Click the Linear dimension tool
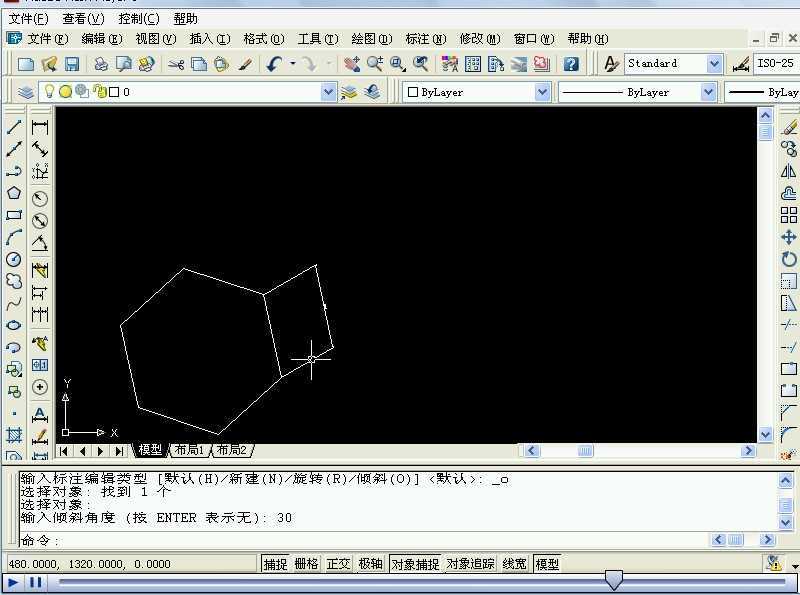This screenshot has height=595, width=800. pos(40,127)
